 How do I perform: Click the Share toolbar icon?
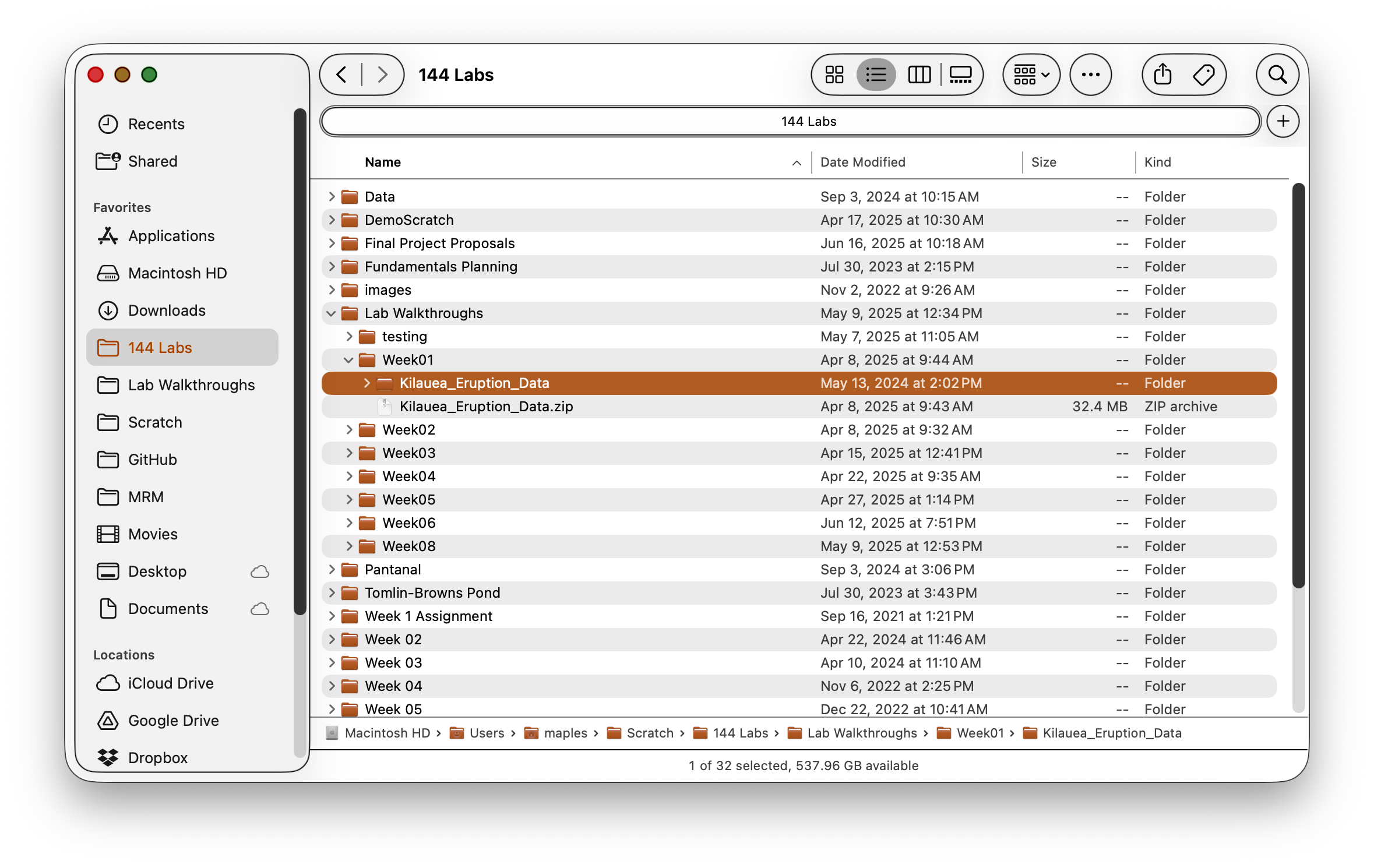point(1162,75)
